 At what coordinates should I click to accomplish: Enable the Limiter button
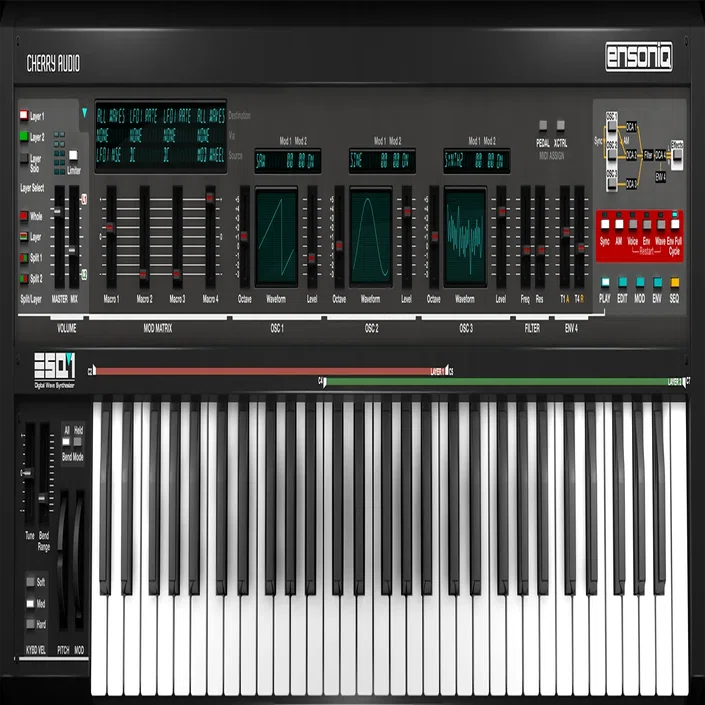coord(73,156)
